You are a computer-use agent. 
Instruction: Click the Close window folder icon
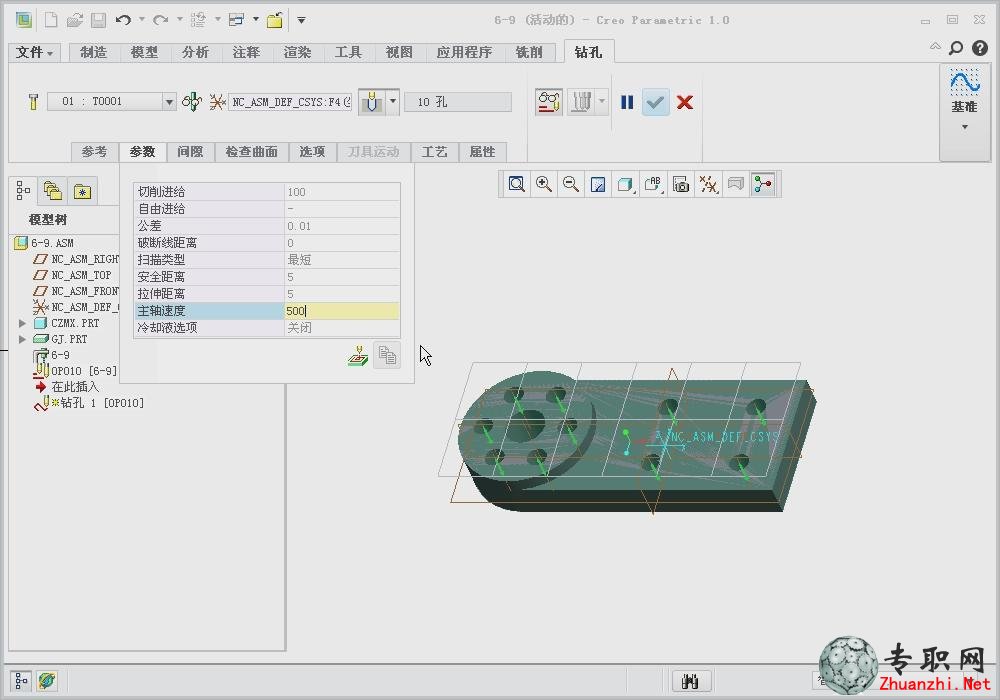(x=275, y=20)
